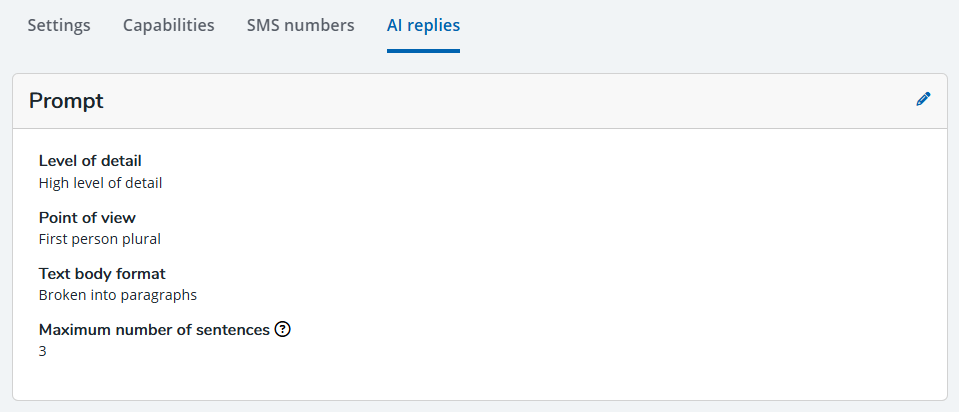959x412 pixels.
Task: Click the help icon beside Maximum number of sentences
Action: pos(282,330)
